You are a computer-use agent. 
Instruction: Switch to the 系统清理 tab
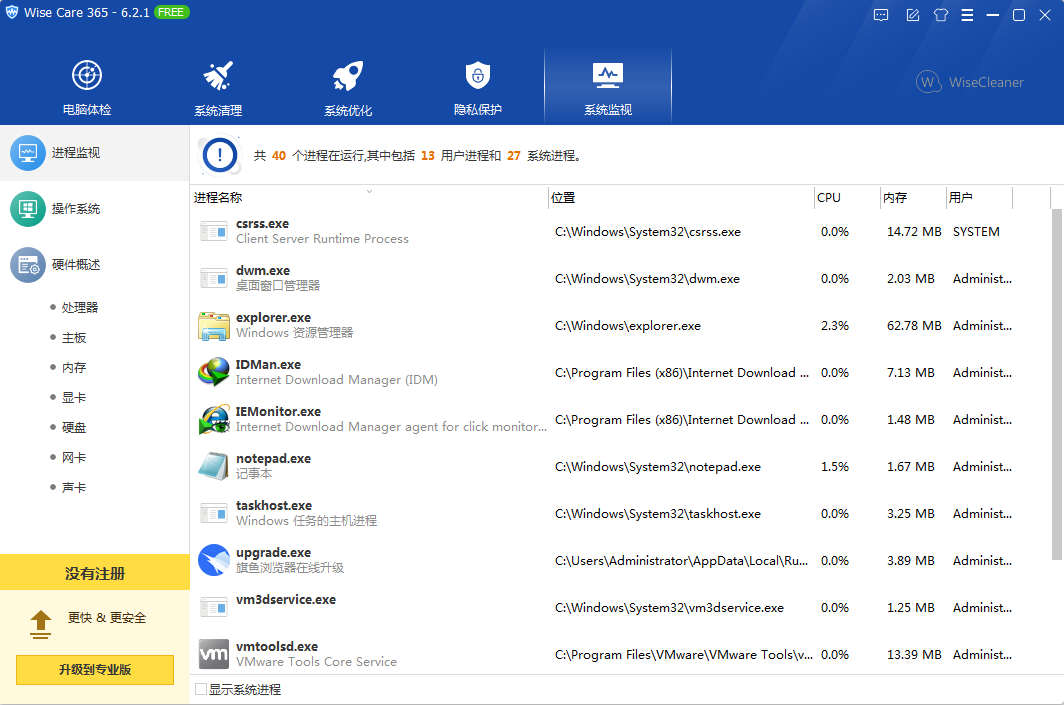coord(217,88)
